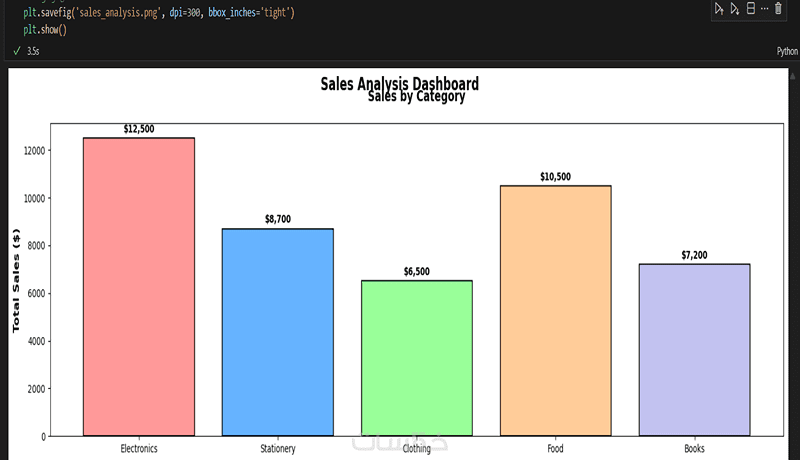Select the orange Food bar
The width and height of the screenshot is (800, 460).
[x=555, y=311]
